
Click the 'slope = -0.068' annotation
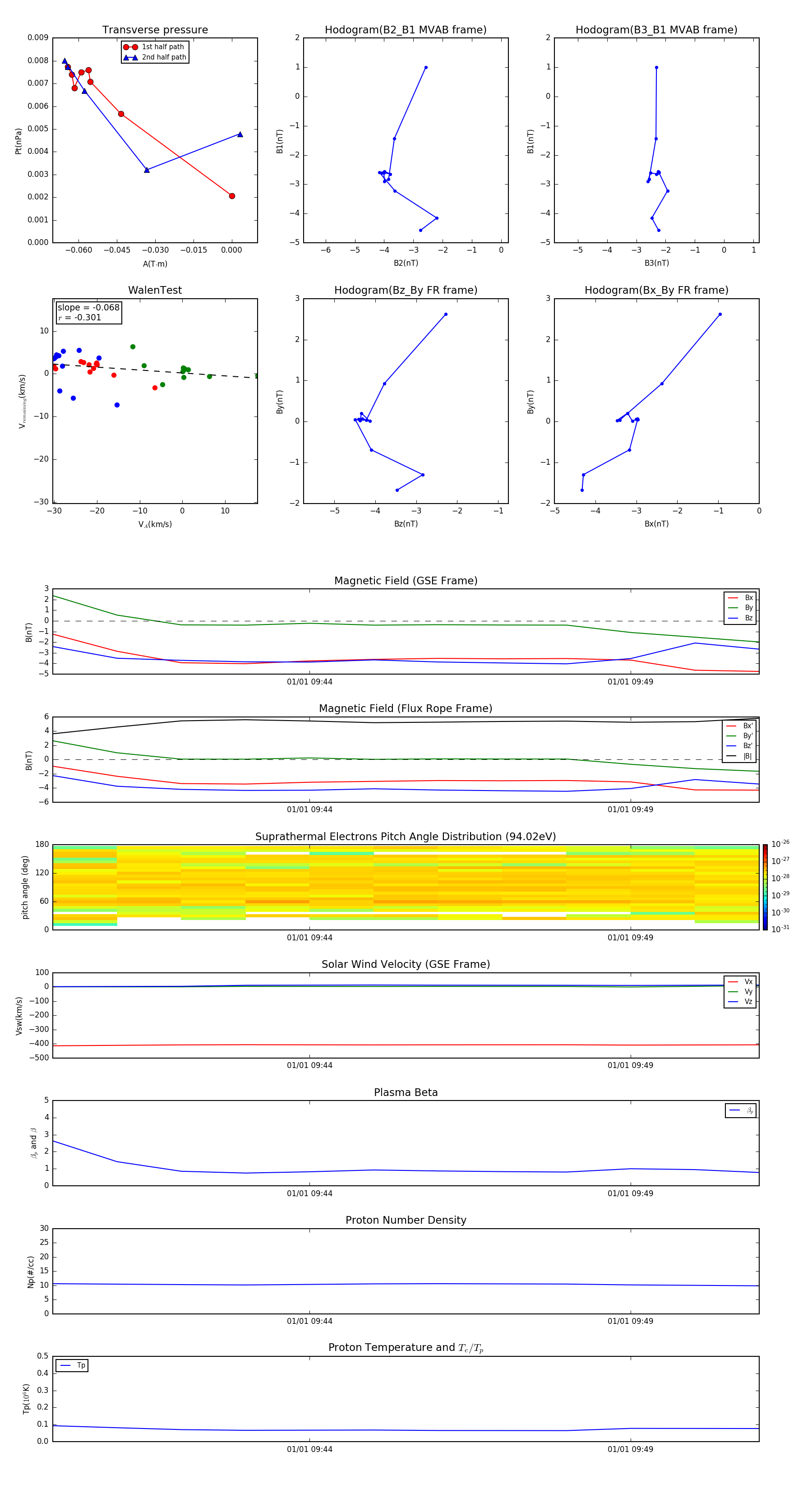click(x=88, y=308)
